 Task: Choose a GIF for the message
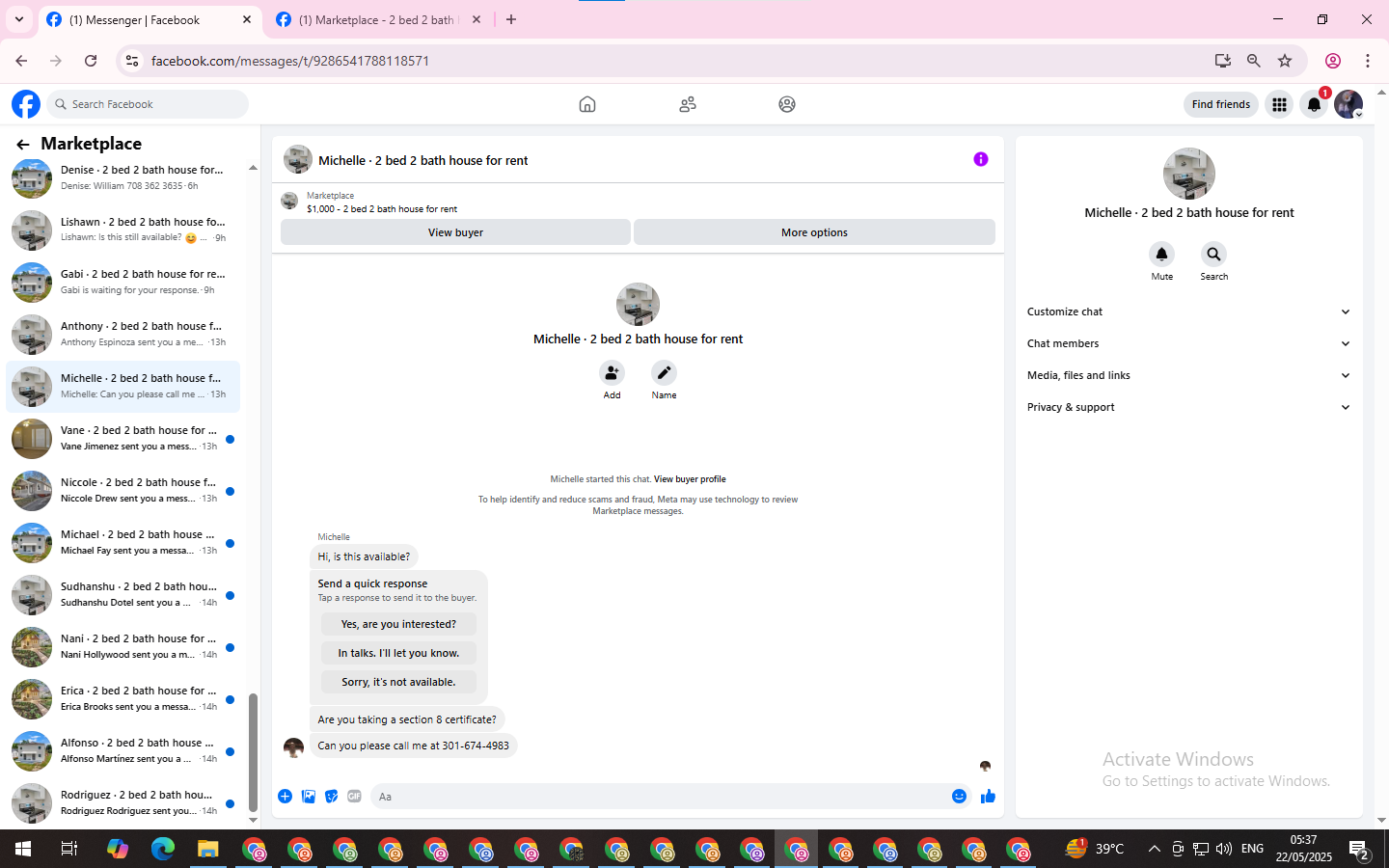click(x=355, y=797)
